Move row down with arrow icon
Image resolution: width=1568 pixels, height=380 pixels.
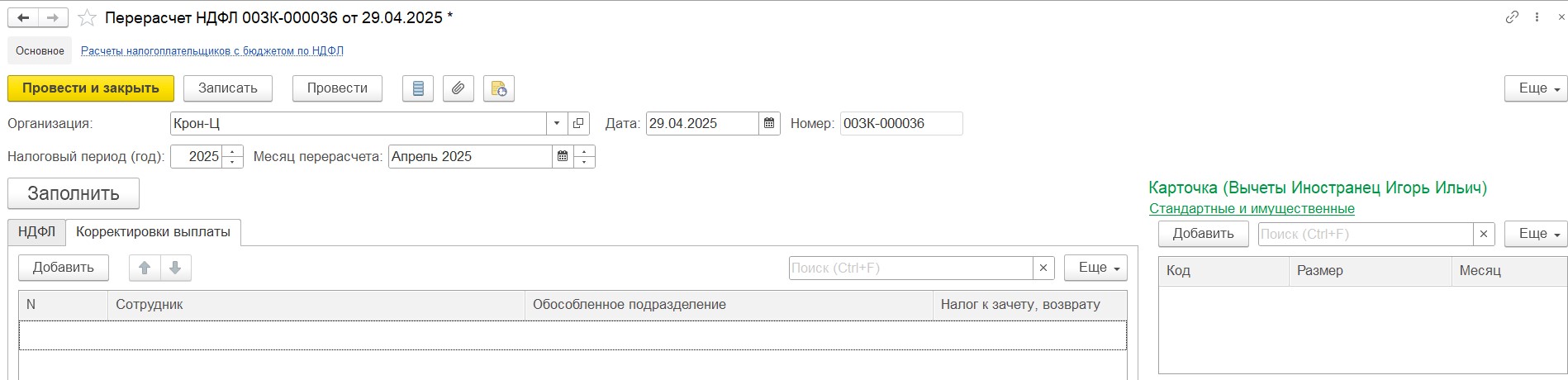tap(175, 268)
